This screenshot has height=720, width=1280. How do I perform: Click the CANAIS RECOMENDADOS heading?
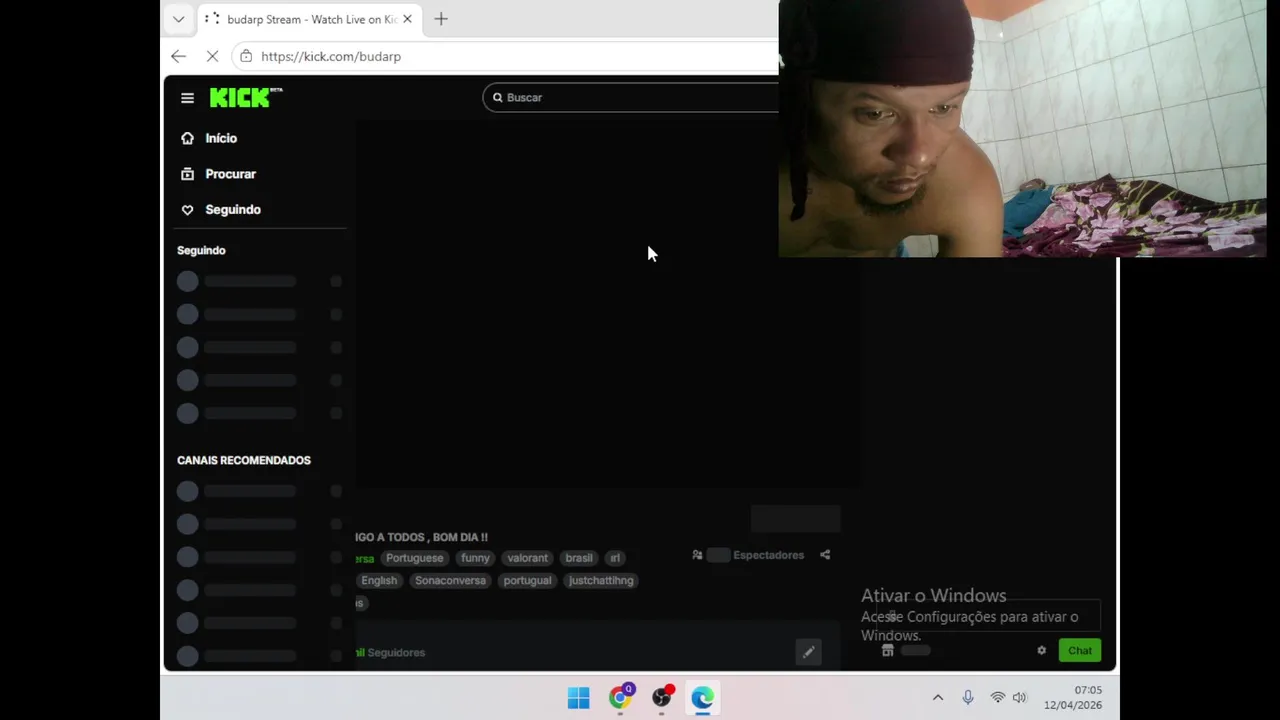click(244, 460)
